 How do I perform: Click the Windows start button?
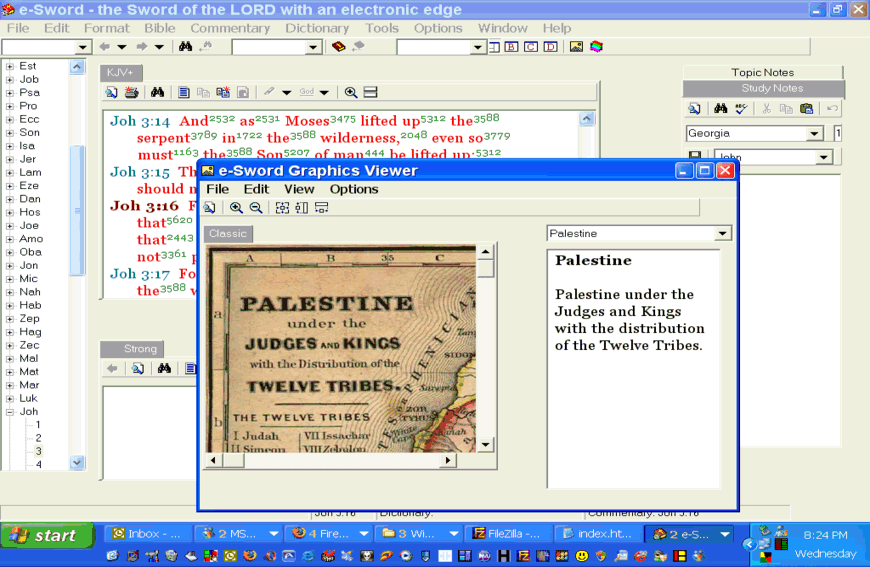48,535
